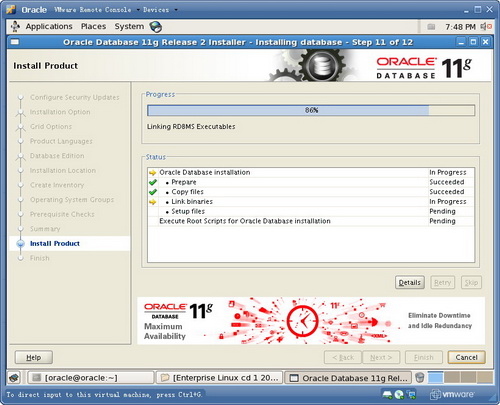Viewport: 500px width, 405px height.
Task: Open the System menu
Action: [129, 26]
